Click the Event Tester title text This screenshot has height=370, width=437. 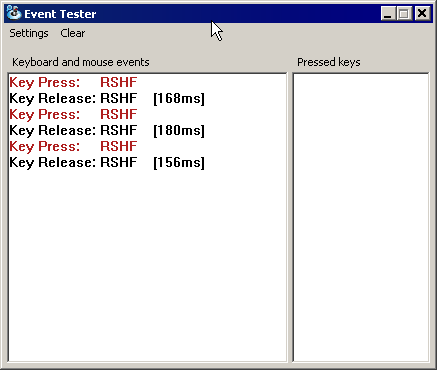coord(60,14)
